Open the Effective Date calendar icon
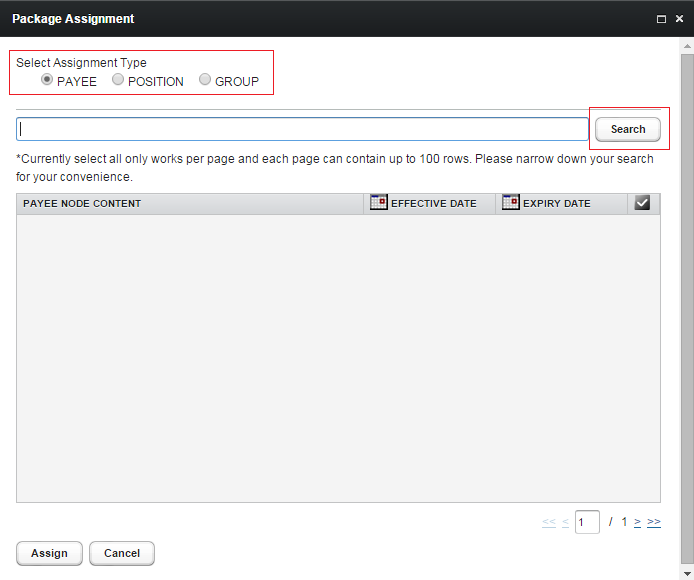The height and width of the screenshot is (580, 694). point(378,202)
